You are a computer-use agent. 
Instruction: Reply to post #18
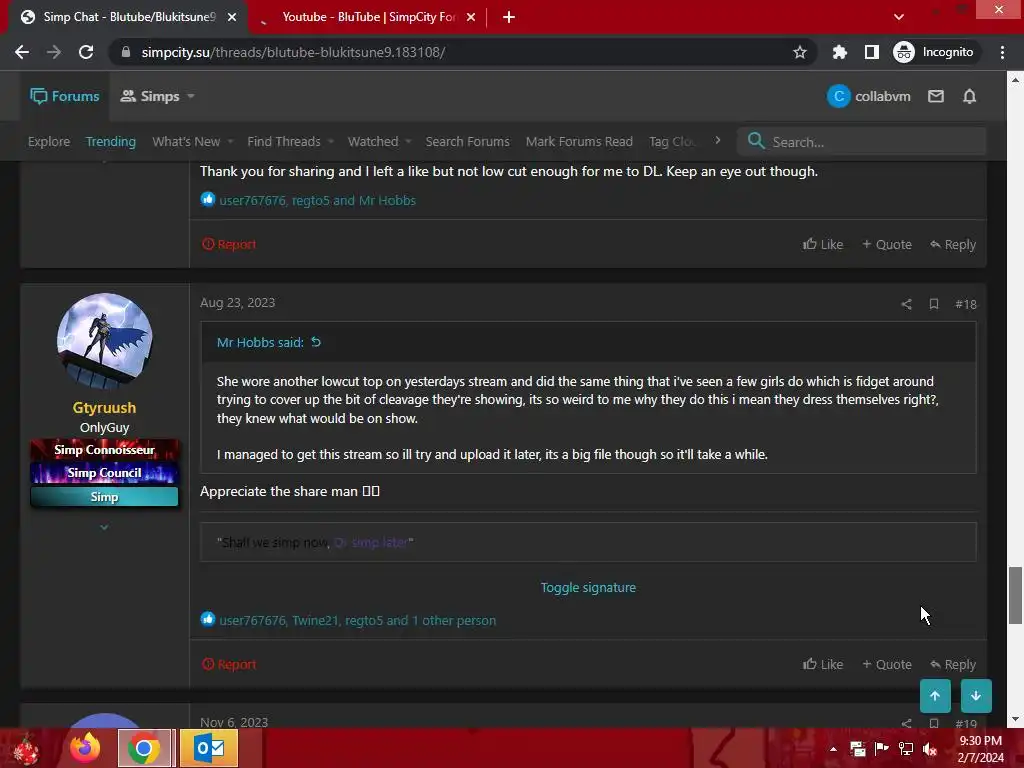(x=953, y=664)
